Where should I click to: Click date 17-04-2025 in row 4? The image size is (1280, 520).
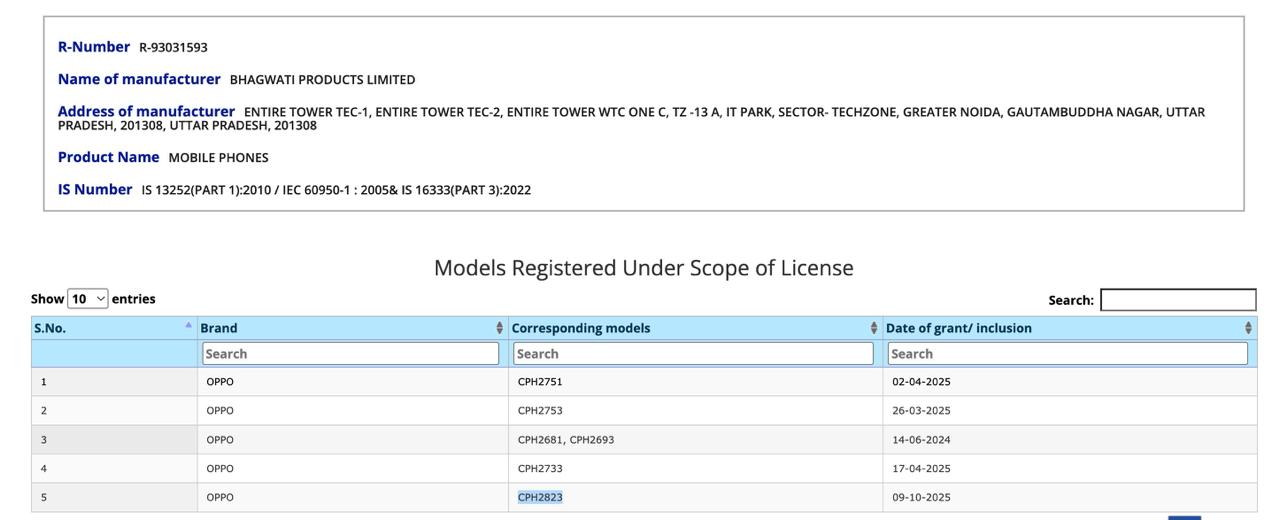921,469
